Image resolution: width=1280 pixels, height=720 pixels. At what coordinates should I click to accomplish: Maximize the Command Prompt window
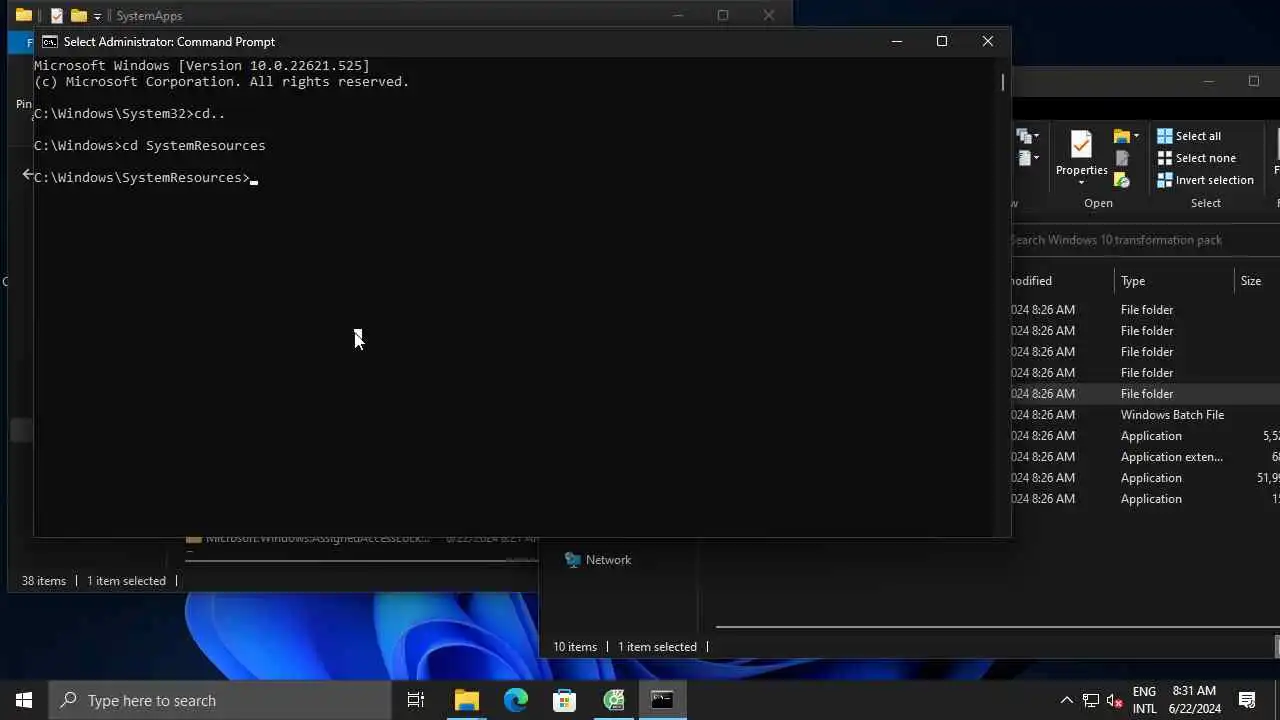pyautogui.click(x=941, y=41)
